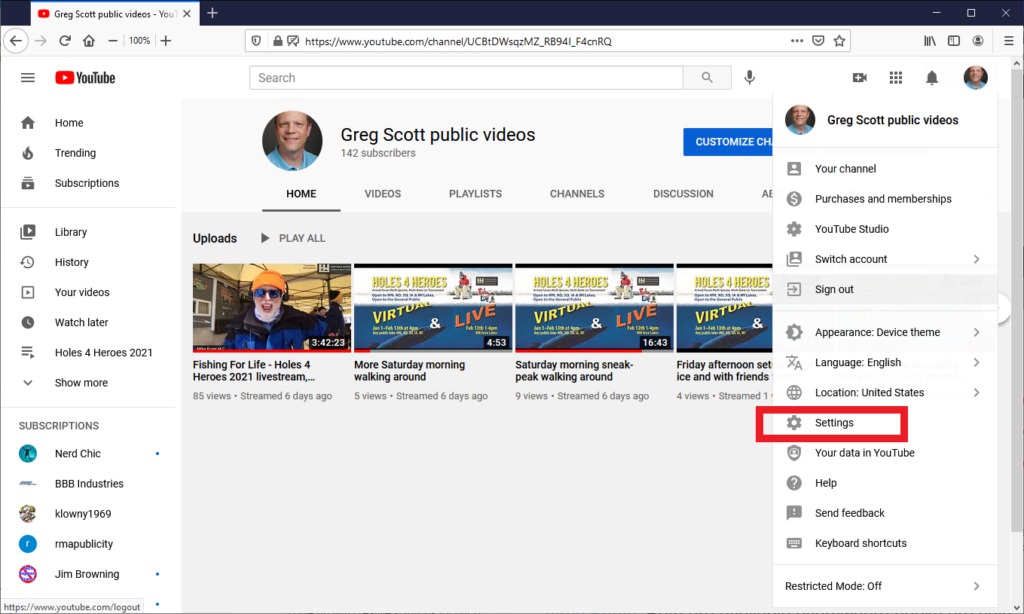Open Help from the account menu
The image size is (1024, 614).
point(885,483)
